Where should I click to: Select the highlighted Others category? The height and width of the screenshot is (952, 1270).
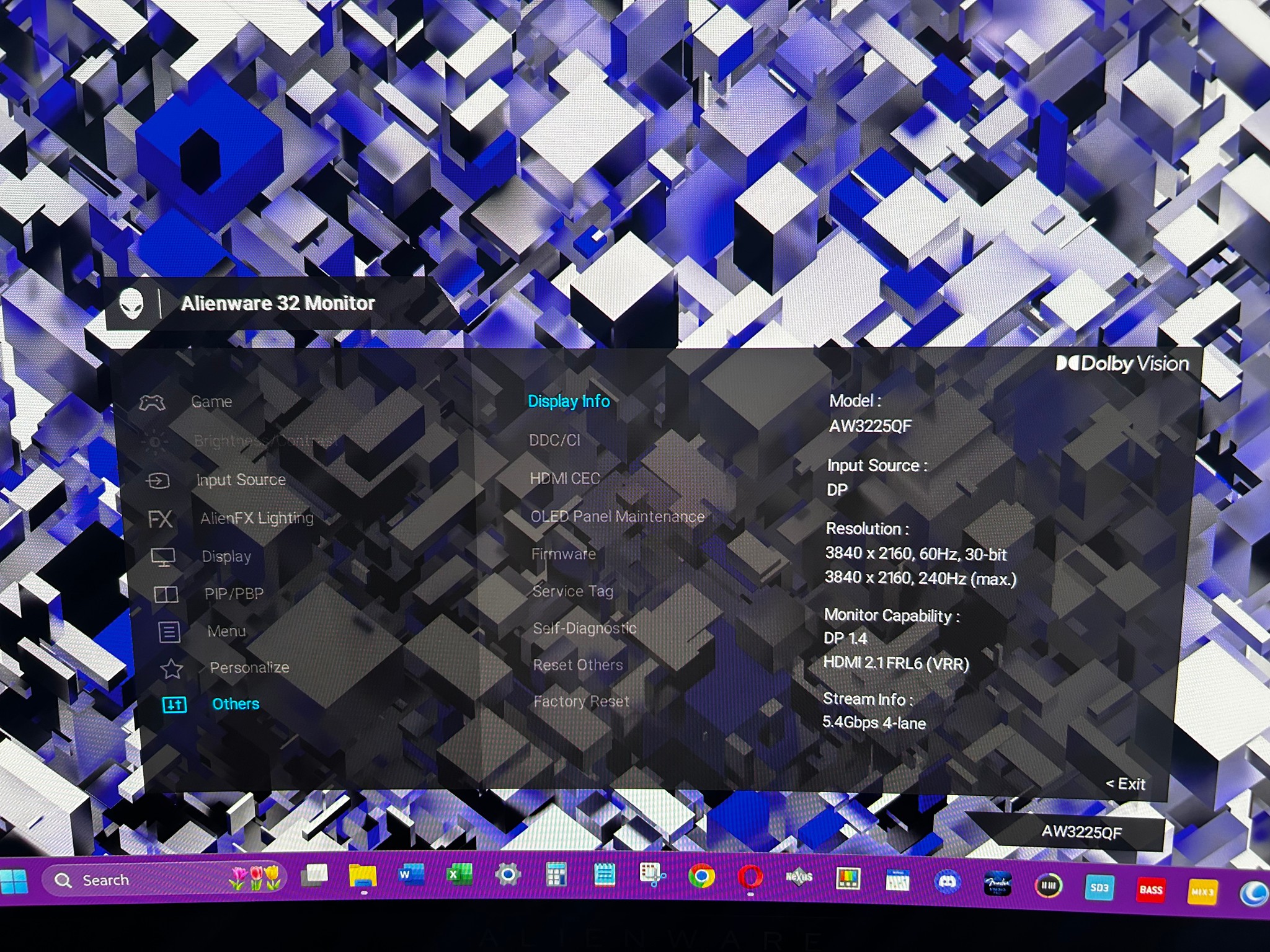236,704
